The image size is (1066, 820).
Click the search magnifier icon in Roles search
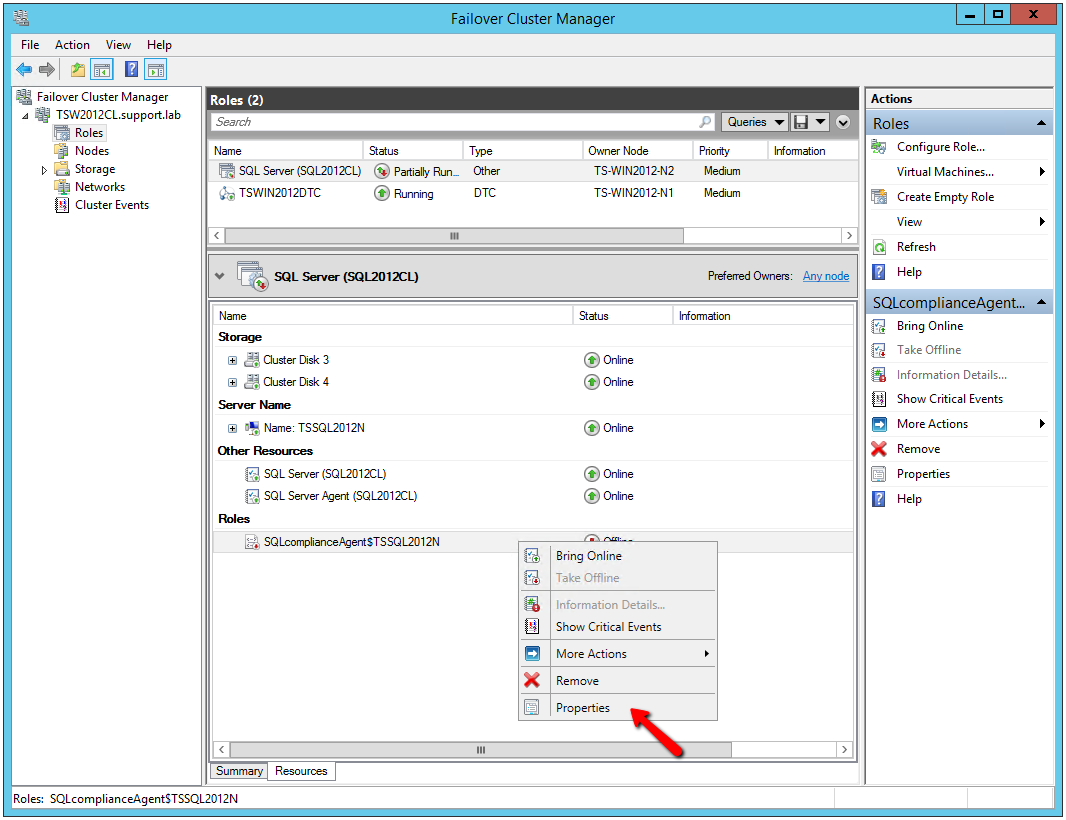pyautogui.click(x=706, y=122)
